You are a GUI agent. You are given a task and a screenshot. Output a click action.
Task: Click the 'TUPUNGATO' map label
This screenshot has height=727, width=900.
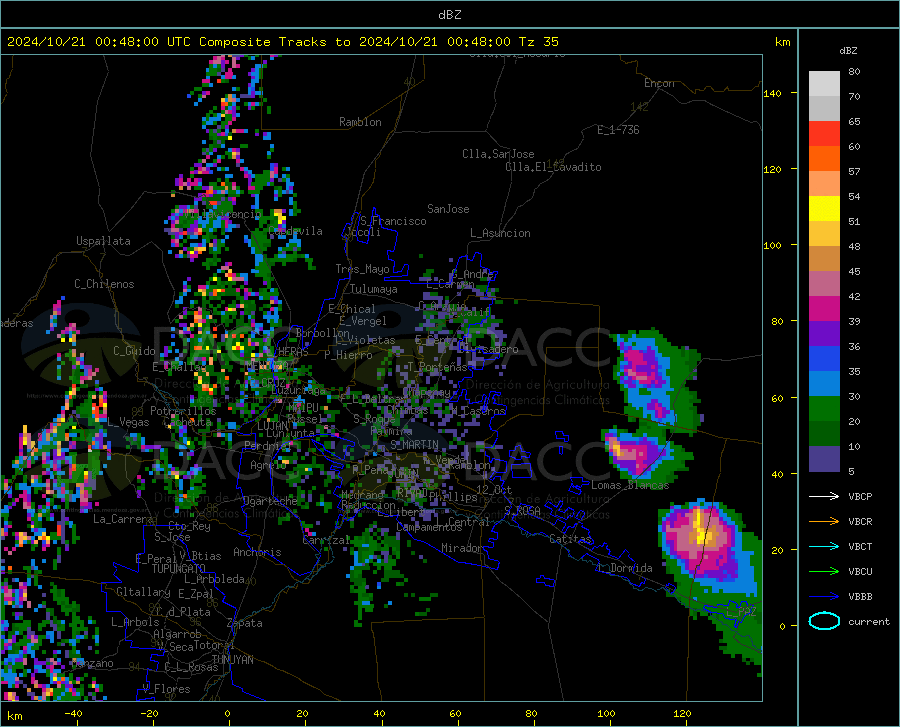[179, 569]
